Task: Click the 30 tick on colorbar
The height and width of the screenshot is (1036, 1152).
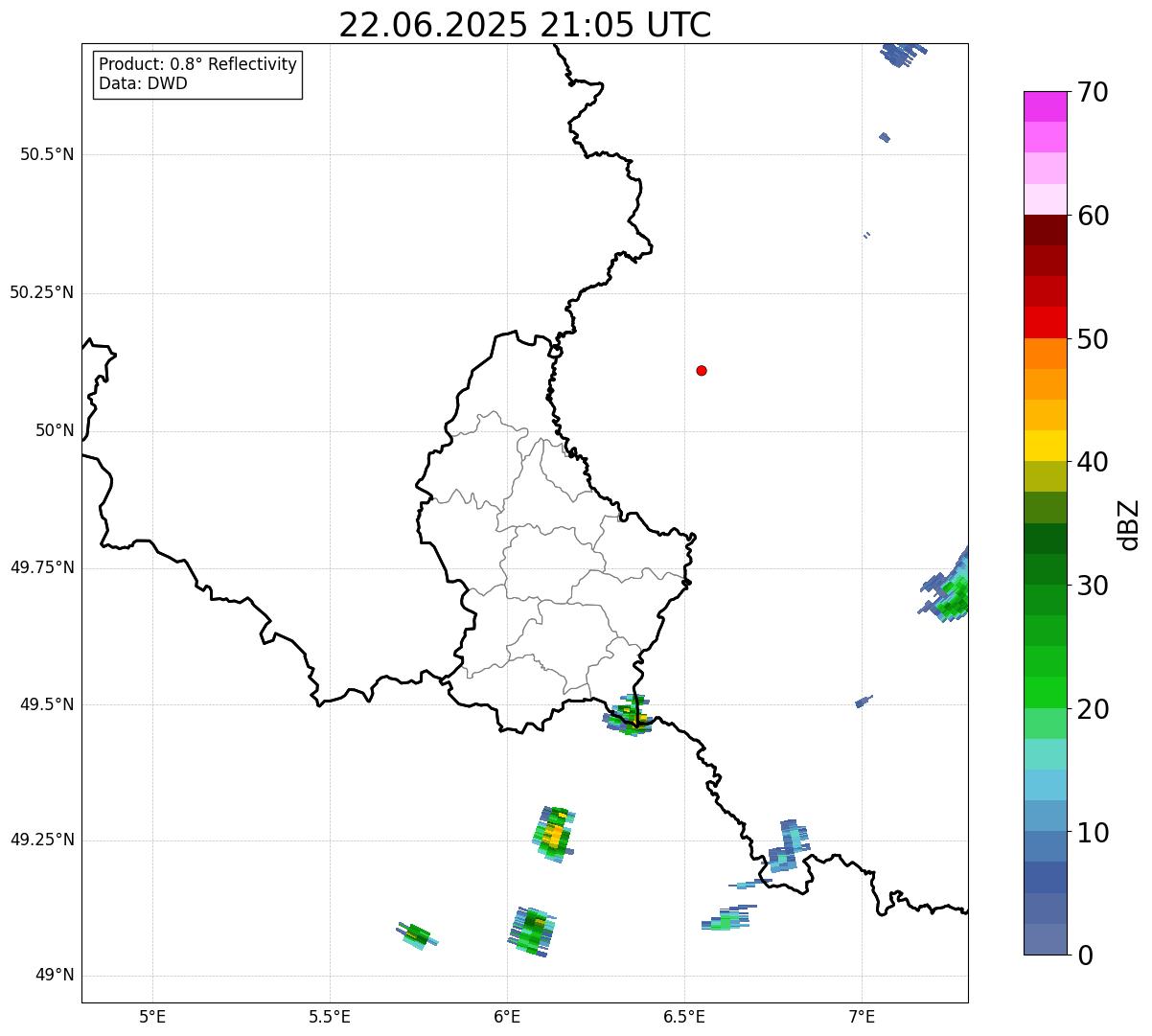Action: point(1093,586)
